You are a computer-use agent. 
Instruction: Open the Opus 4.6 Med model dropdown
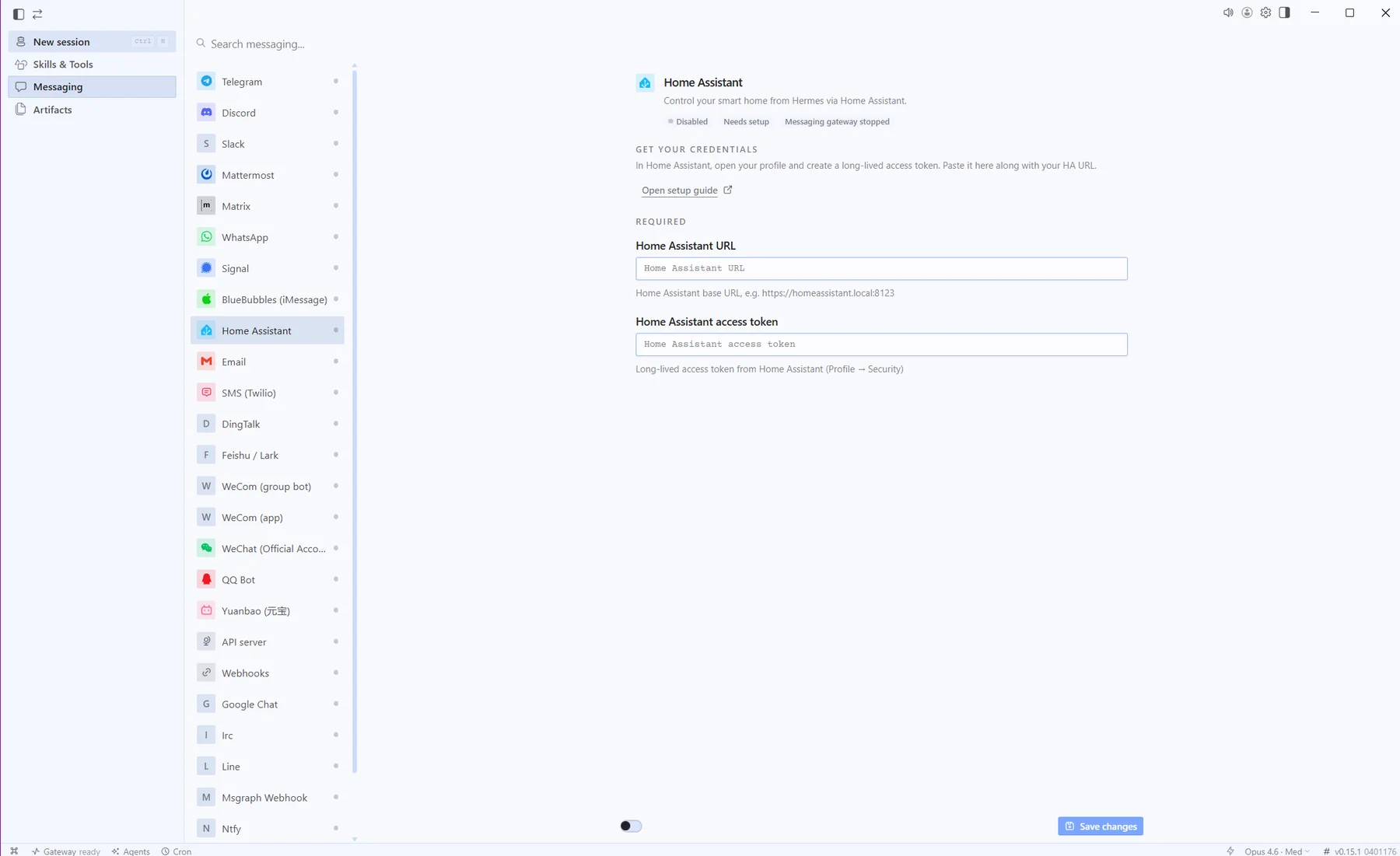1276,851
